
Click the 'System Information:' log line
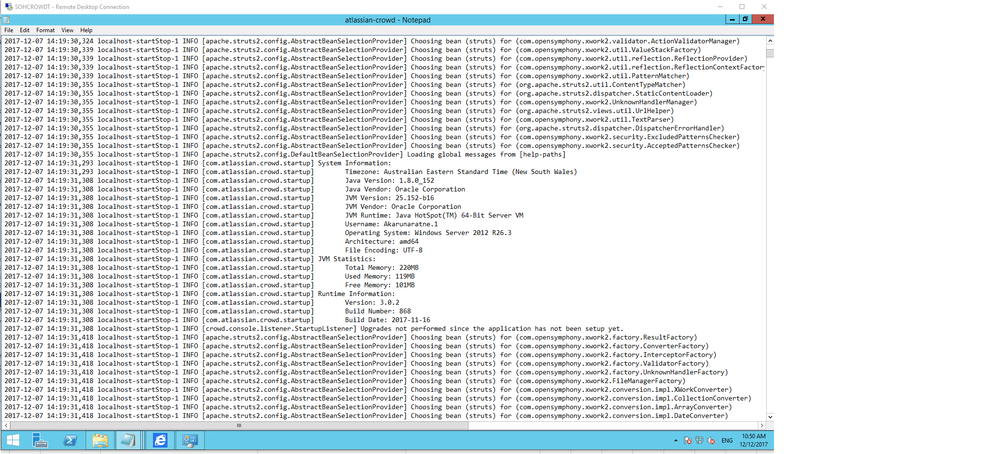coord(354,163)
